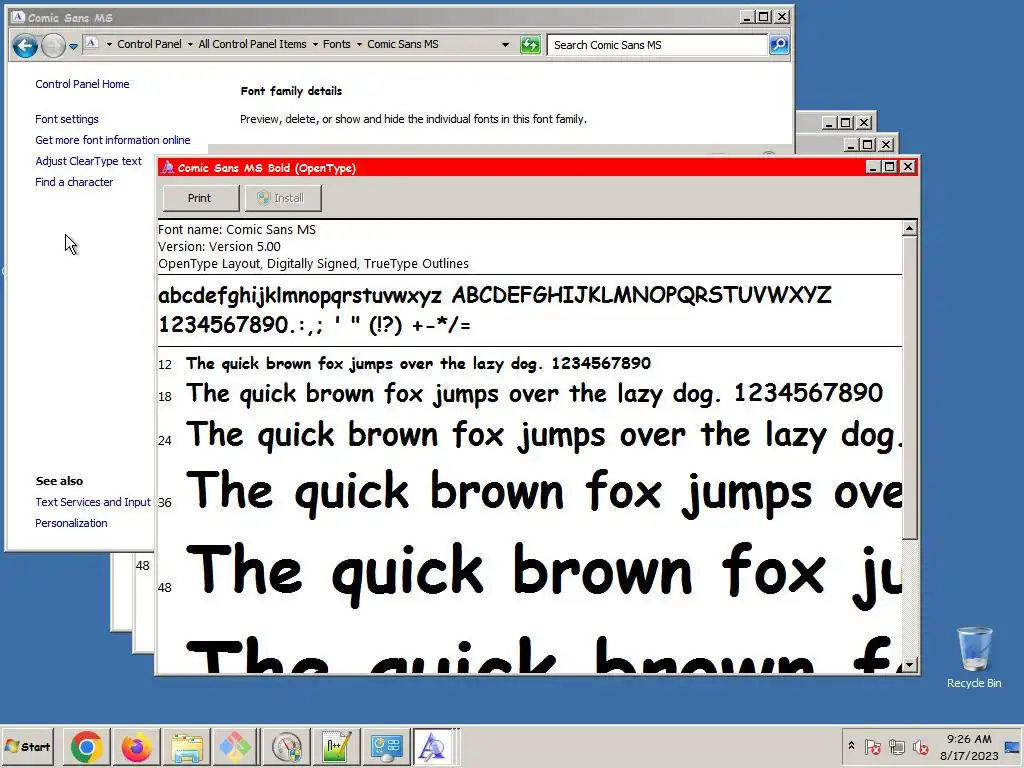
Task: Select Control Panel breadcrumb in address bar
Action: pyautogui.click(x=149, y=44)
